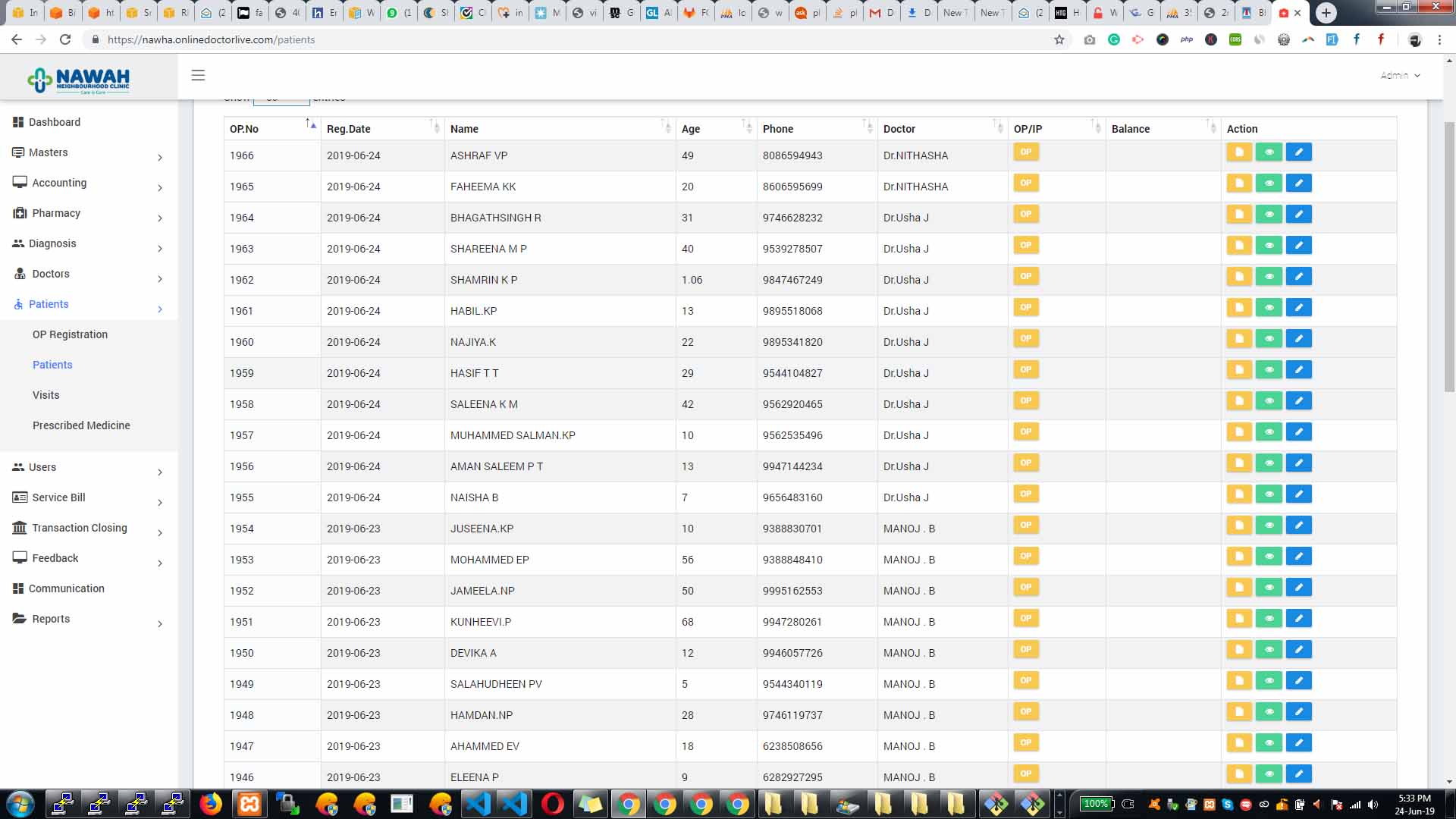Open a new browser tab
The width and height of the screenshot is (1456, 819).
coord(1326,12)
